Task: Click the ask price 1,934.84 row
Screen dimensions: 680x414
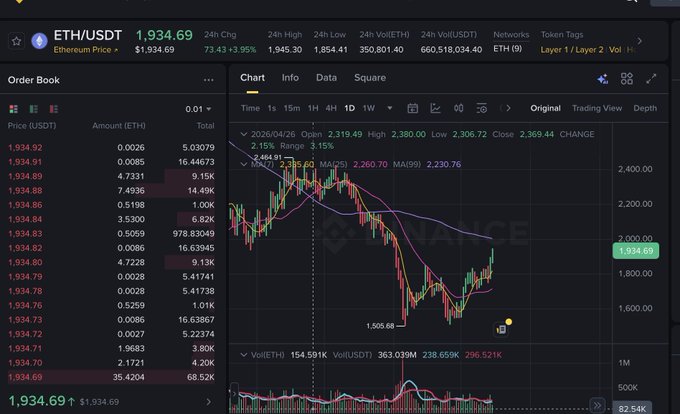Action: [111, 219]
